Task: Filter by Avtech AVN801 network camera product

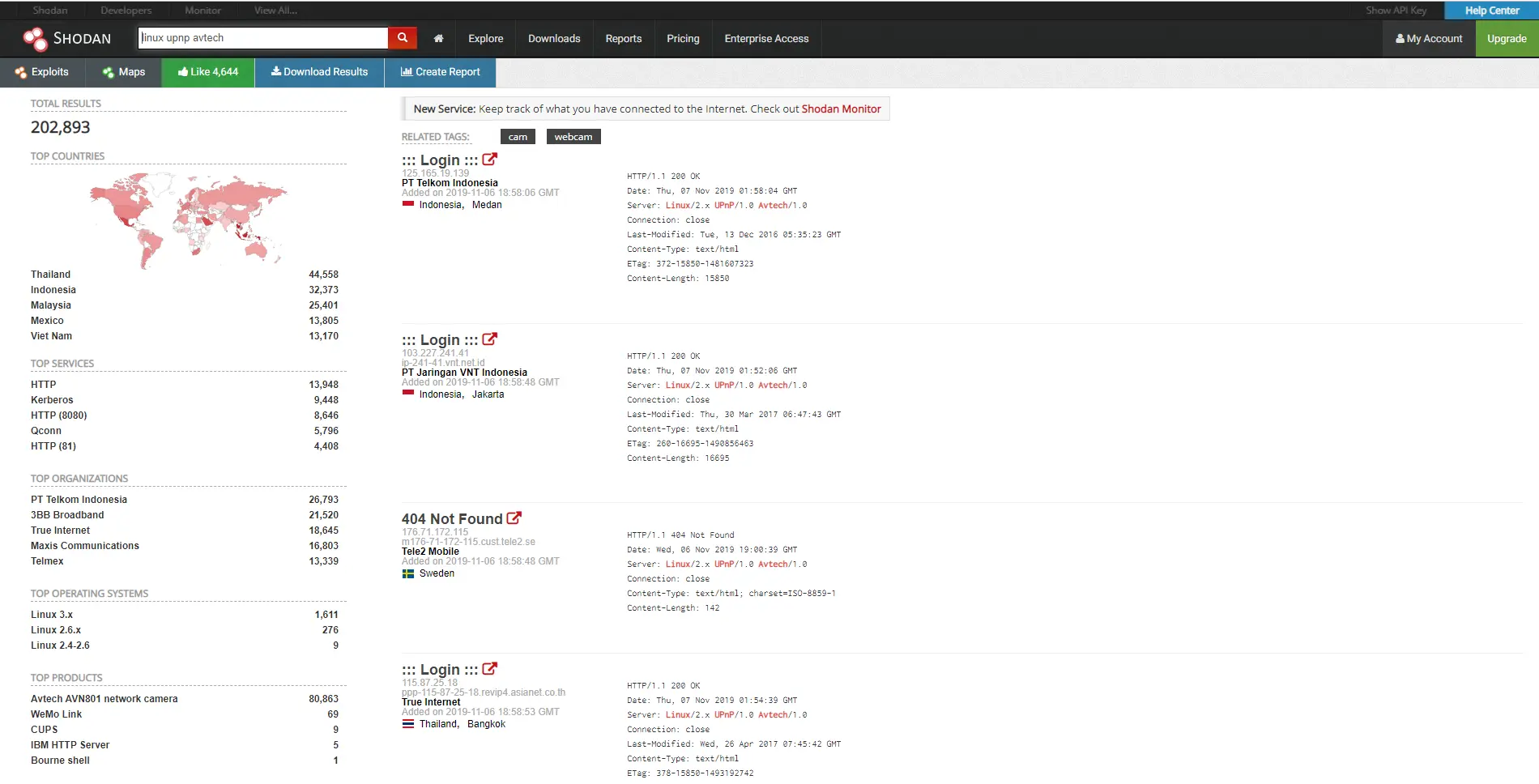Action: [104, 699]
